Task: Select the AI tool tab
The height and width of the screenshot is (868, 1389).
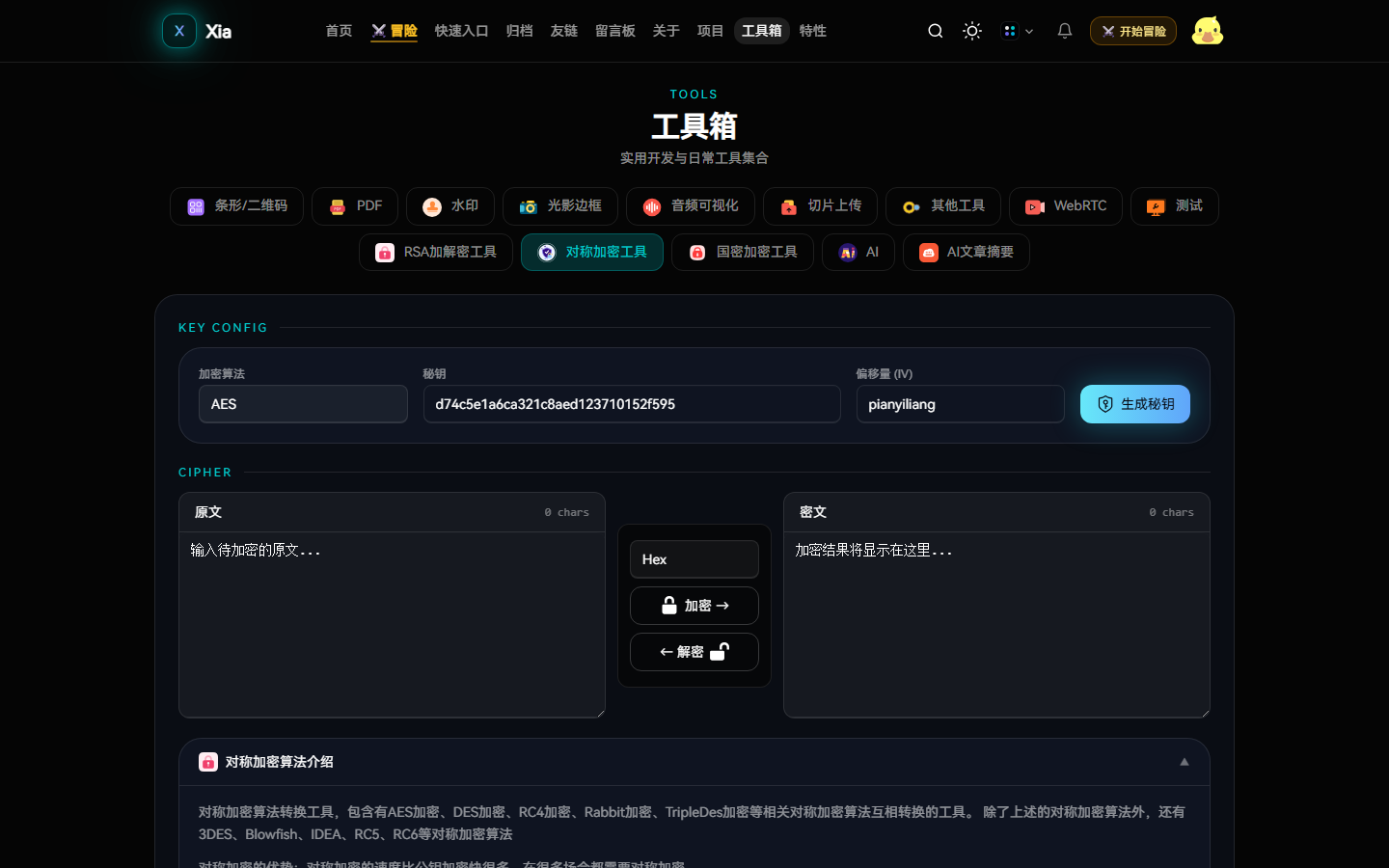Action: (858, 253)
